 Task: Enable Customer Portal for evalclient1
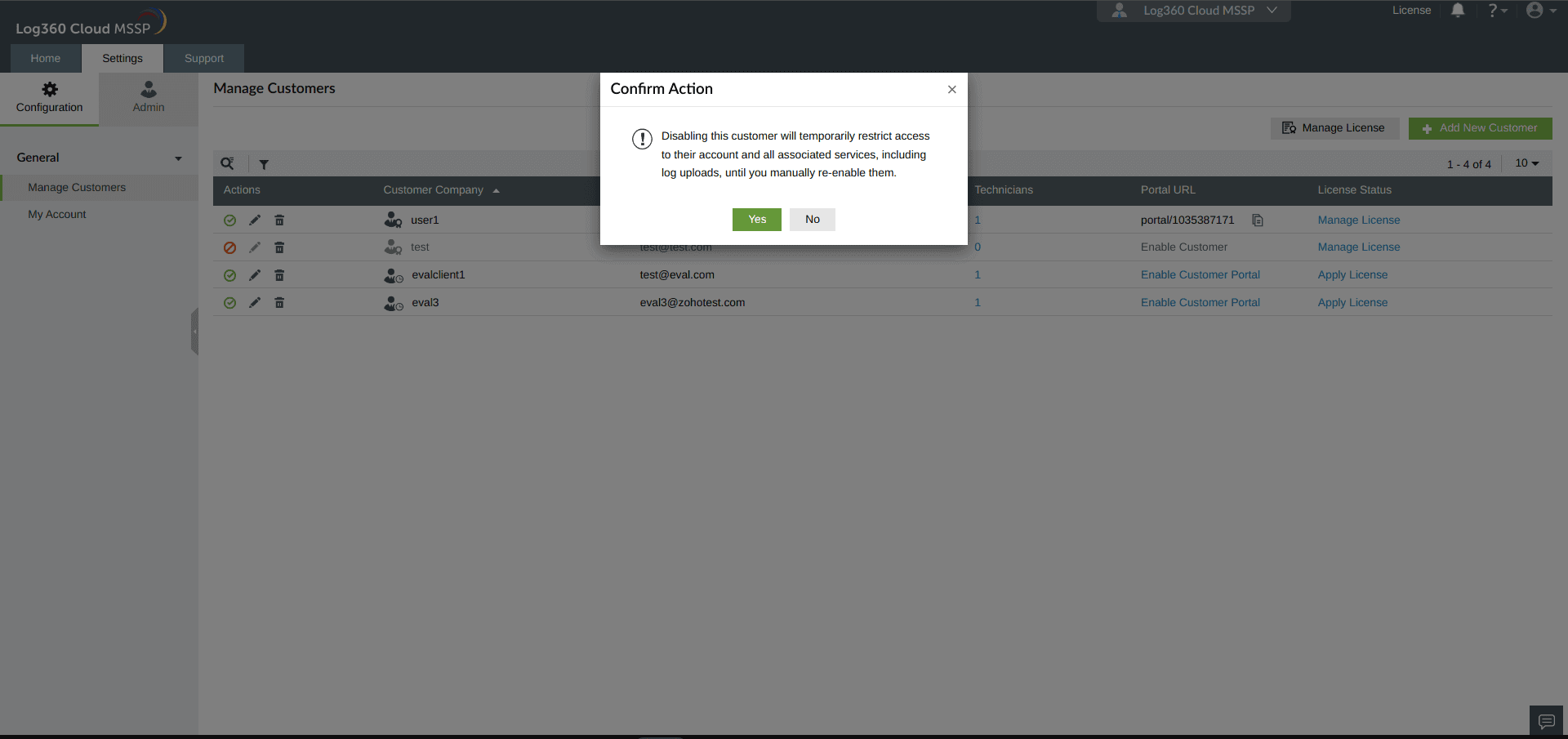[x=1200, y=275]
